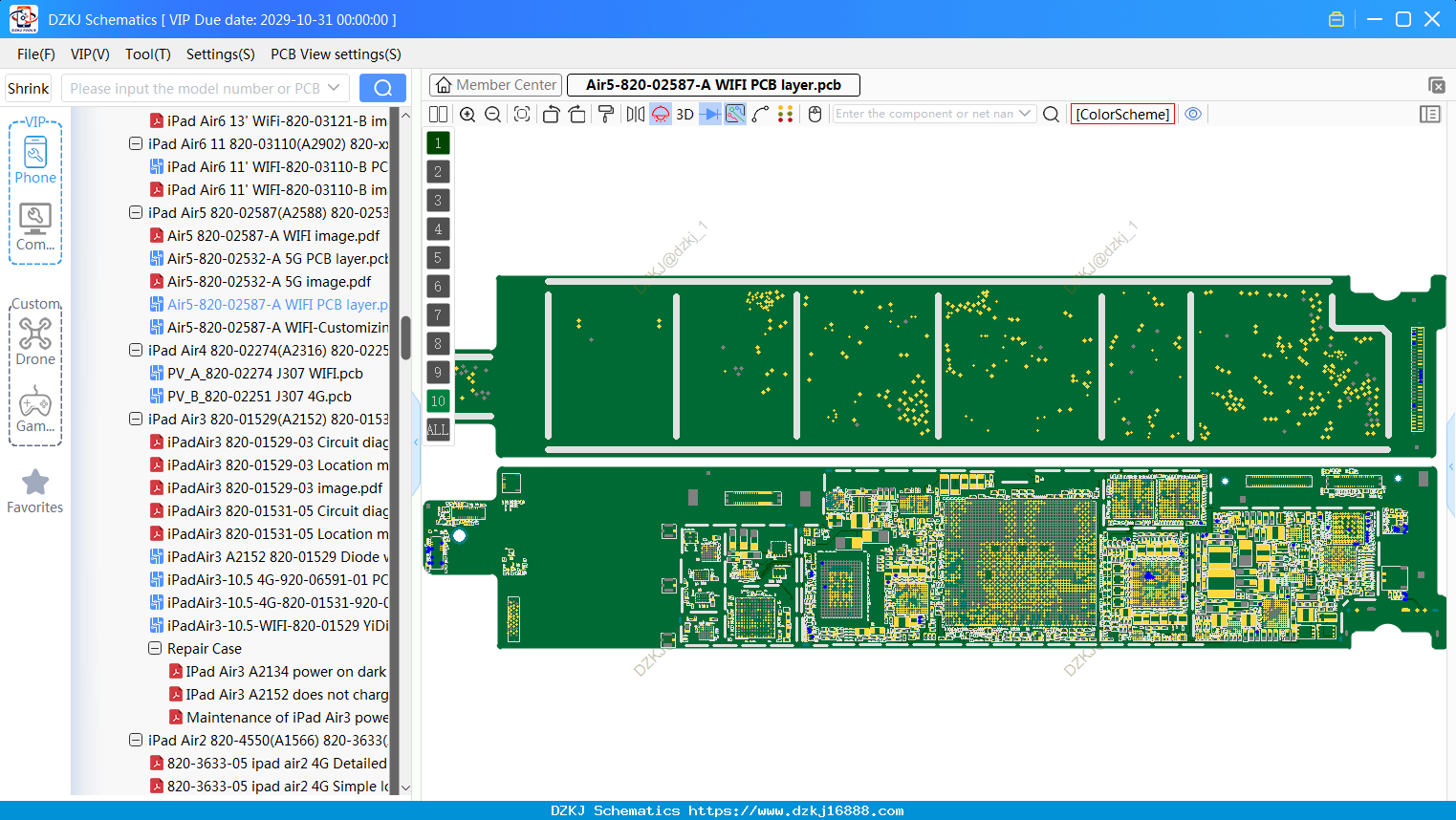1456x820 pixels.
Task: Show ALL PCB layers
Action: pos(438,430)
